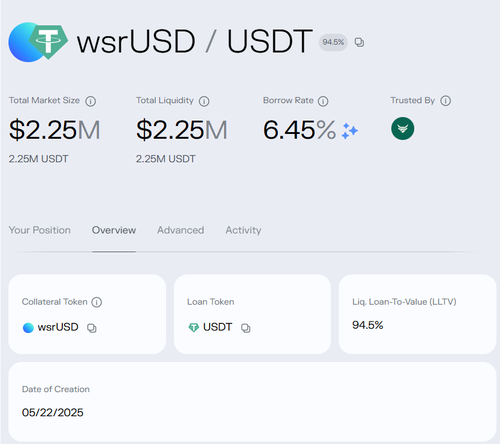Switch to the Advanced tab
This screenshot has height=444, width=500.
click(x=180, y=230)
